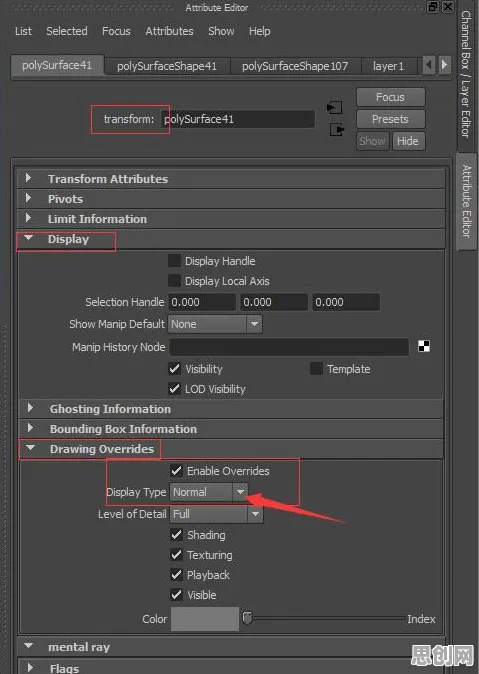Click the Hide button
This screenshot has height=674, width=479.
(408, 141)
